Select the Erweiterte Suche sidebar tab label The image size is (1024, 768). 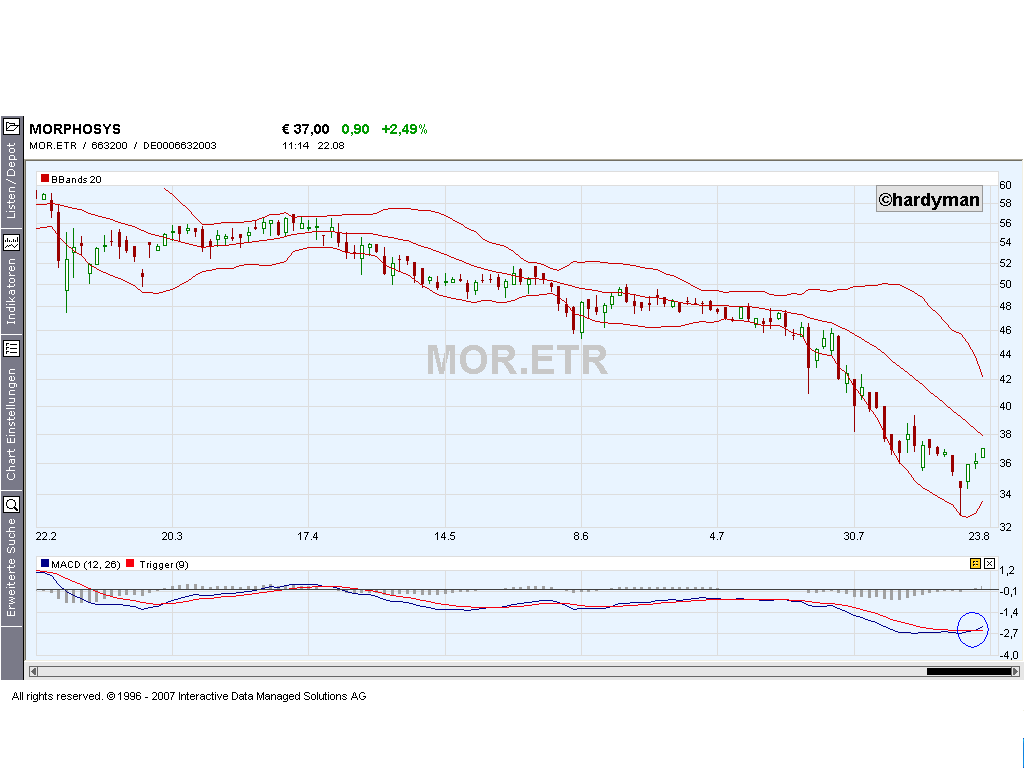click(x=11, y=567)
